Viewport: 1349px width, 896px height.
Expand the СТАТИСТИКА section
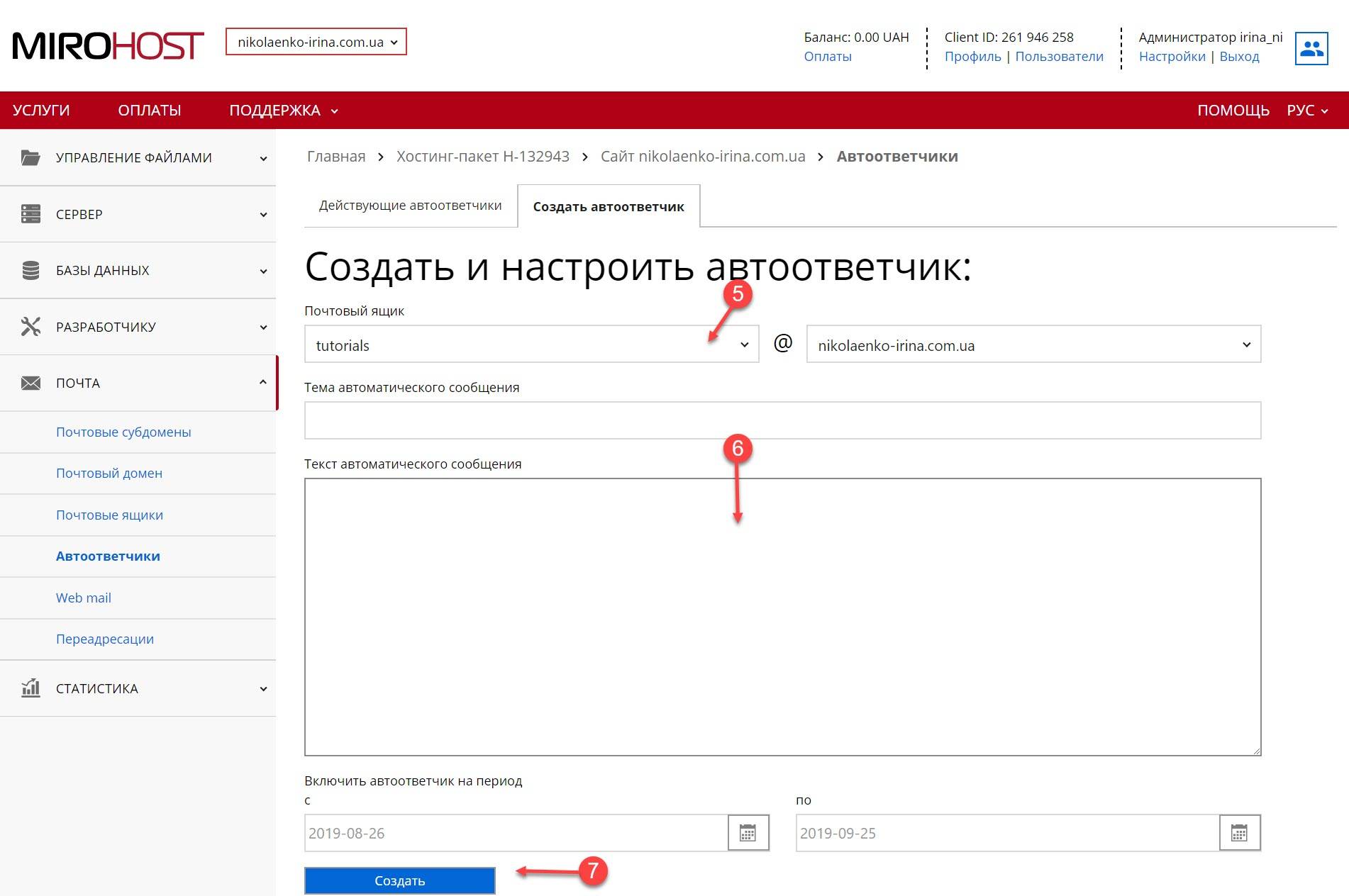tap(138, 688)
